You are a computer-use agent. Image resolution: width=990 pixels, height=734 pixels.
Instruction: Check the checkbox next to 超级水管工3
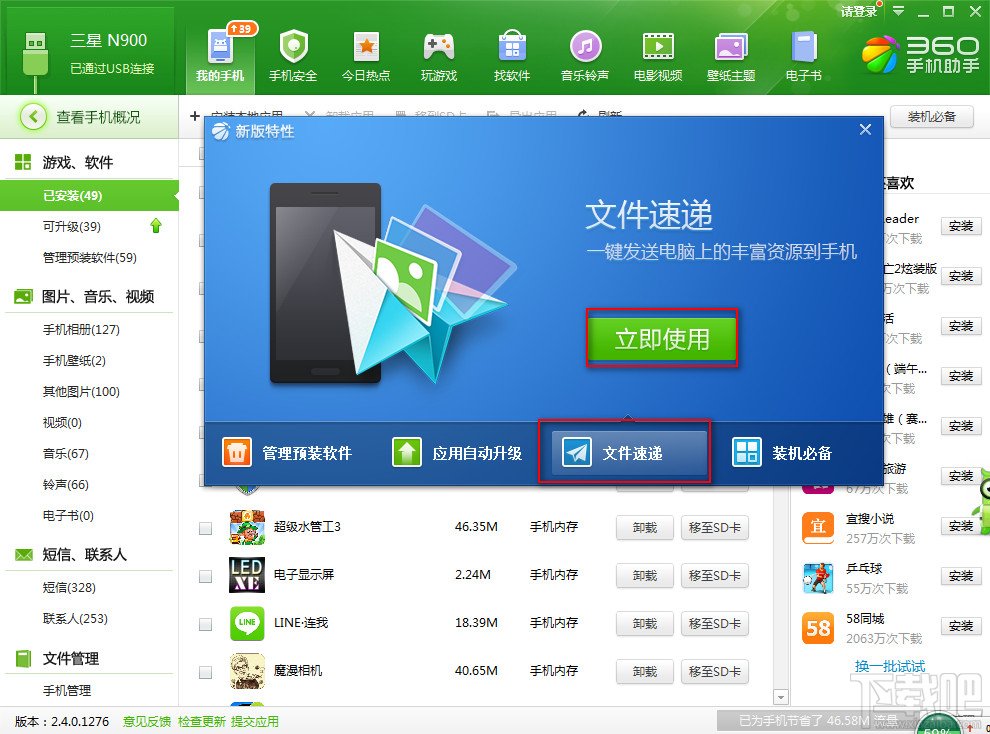coord(205,527)
